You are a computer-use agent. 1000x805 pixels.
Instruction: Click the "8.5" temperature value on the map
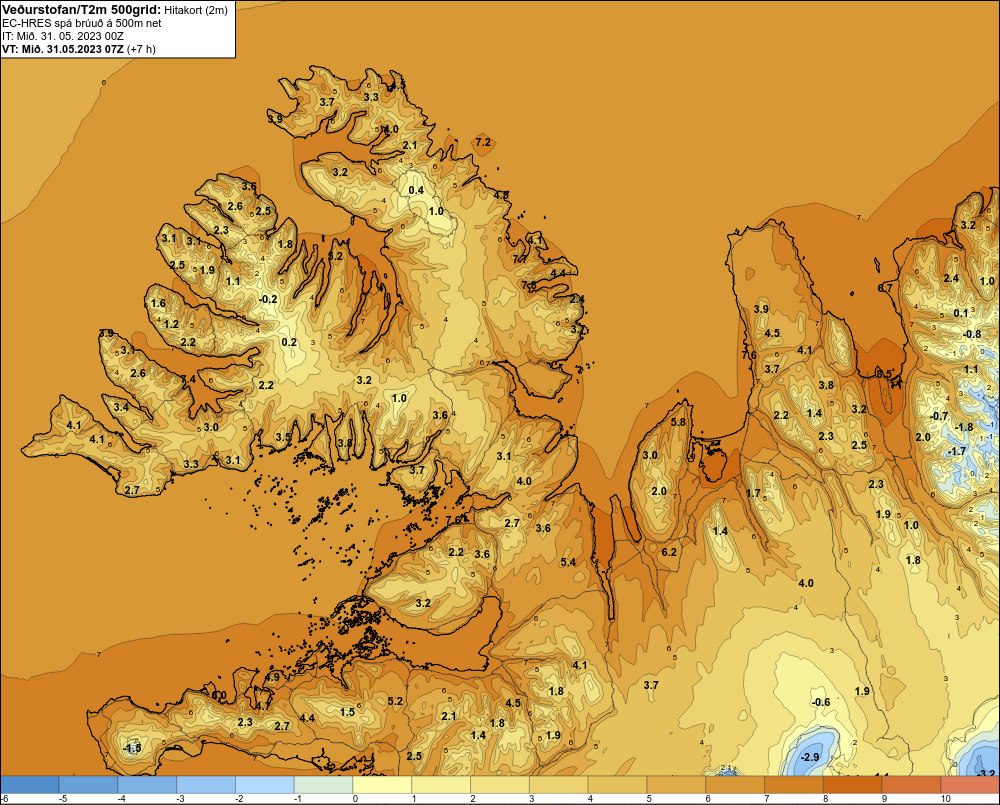point(884,374)
